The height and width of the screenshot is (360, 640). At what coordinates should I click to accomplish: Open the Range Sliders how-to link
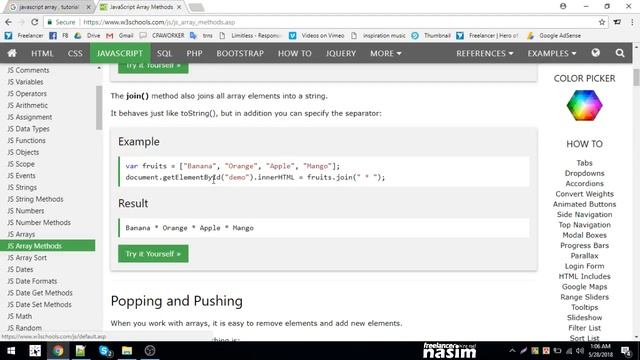tap(584, 297)
